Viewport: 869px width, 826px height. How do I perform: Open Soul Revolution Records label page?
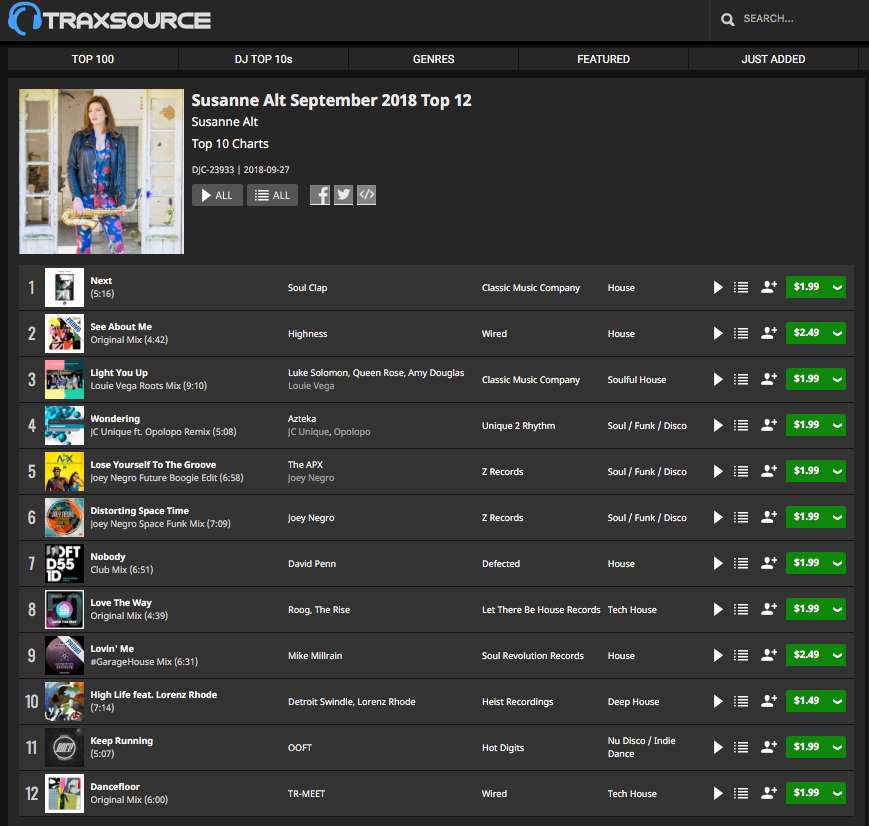(x=533, y=656)
